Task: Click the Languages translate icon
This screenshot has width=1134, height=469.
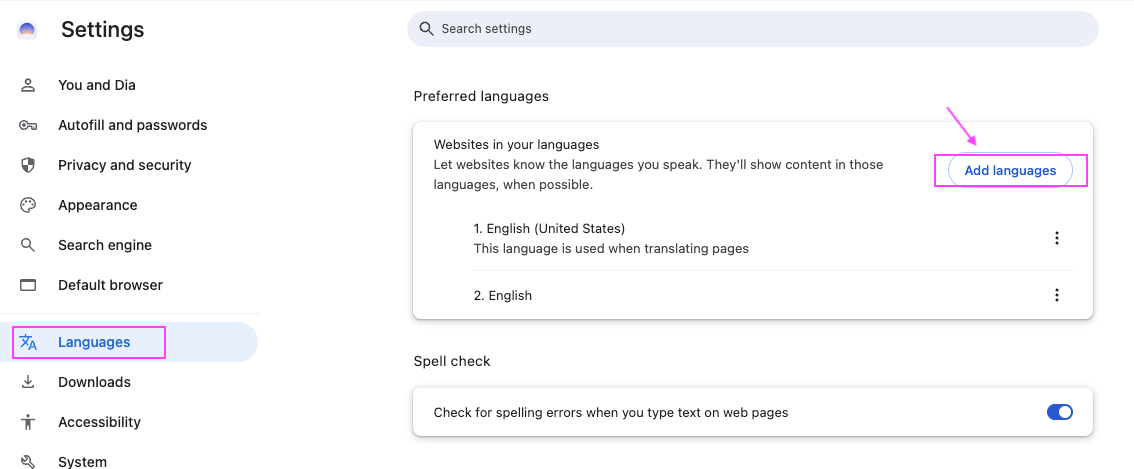Action: [28, 342]
